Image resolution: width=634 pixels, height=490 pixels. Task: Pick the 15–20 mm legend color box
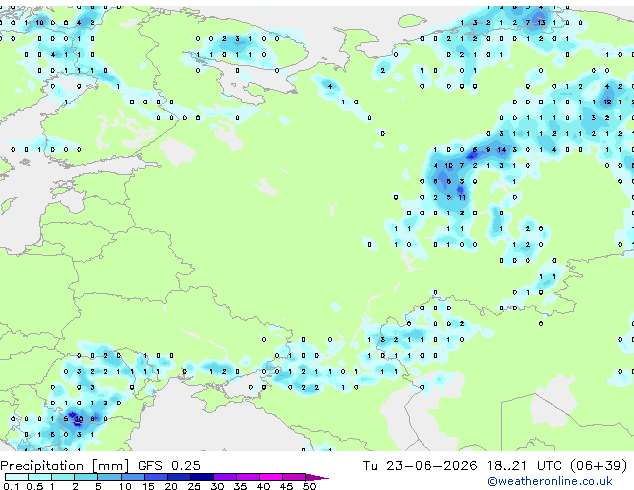click(x=156, y=477)
